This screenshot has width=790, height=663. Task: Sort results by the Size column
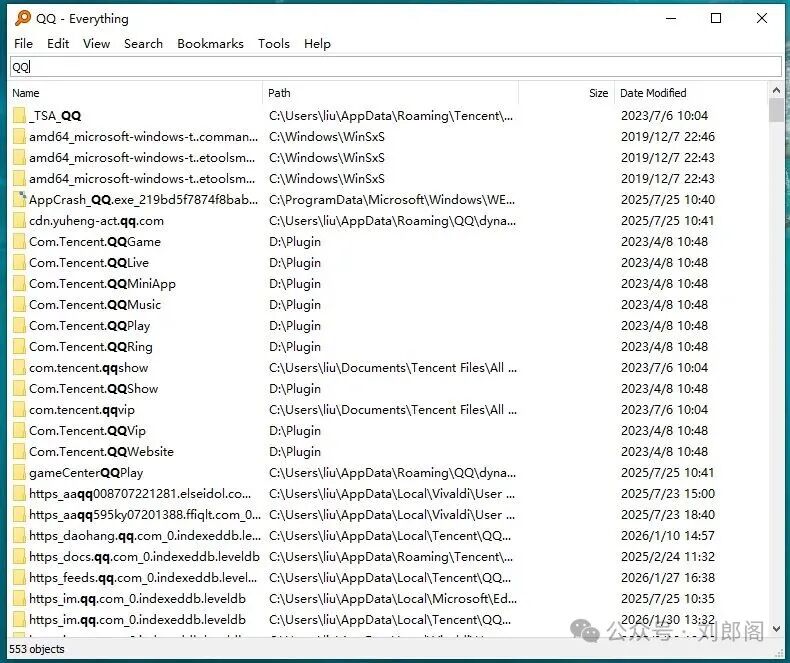click(566, 93)
